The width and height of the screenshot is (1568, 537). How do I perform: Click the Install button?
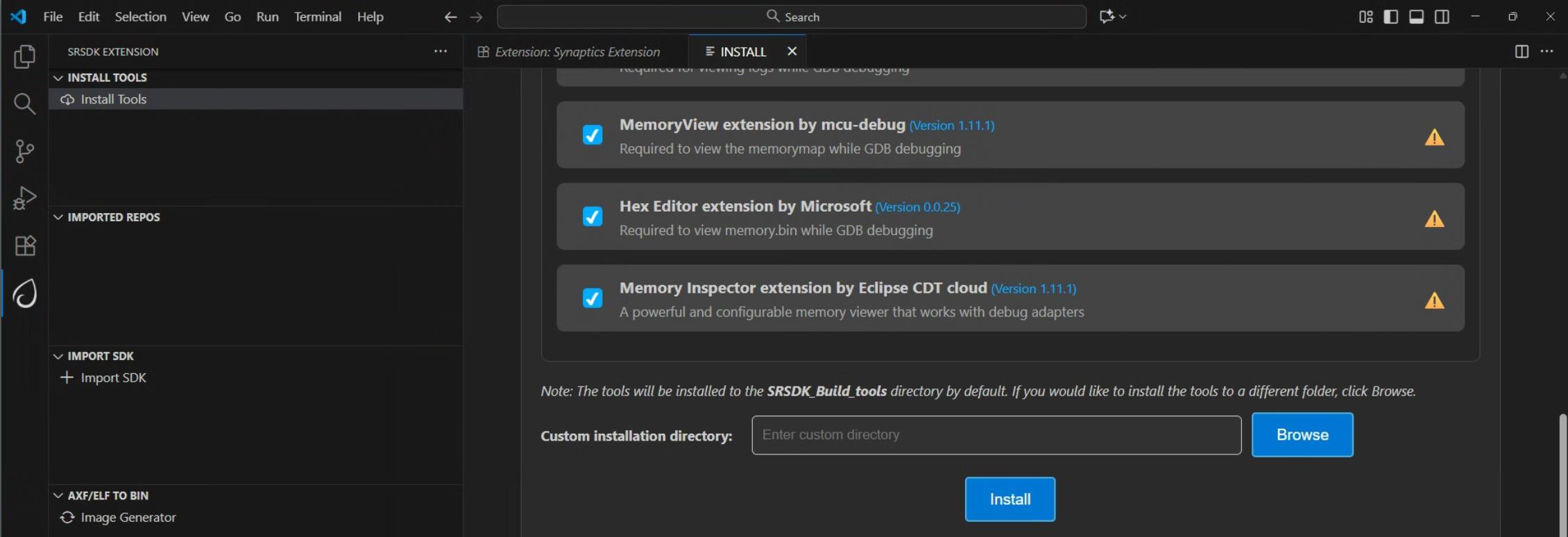(x=1009, y=500)
